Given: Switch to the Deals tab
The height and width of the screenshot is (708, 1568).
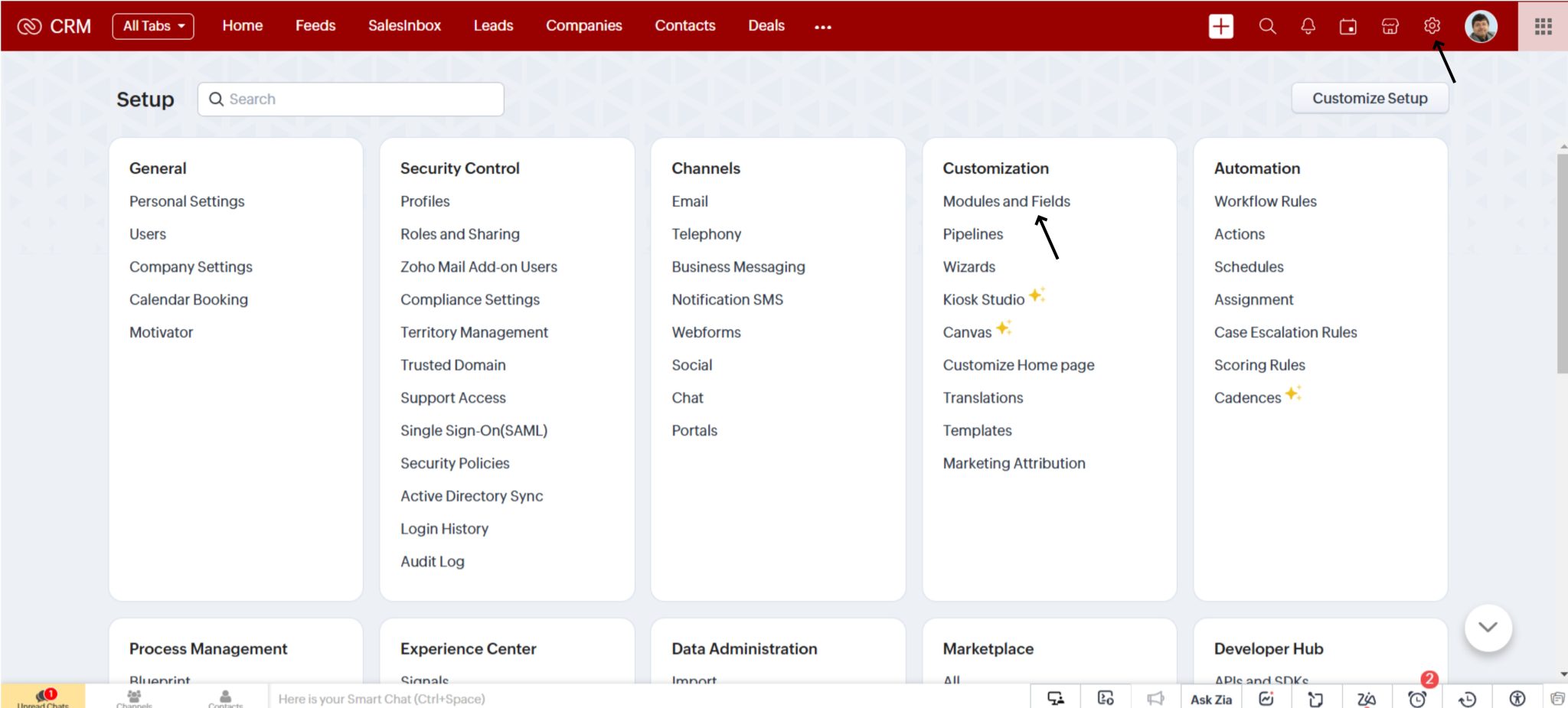Looking at the screenshot, I should click(x=766, y=25).
